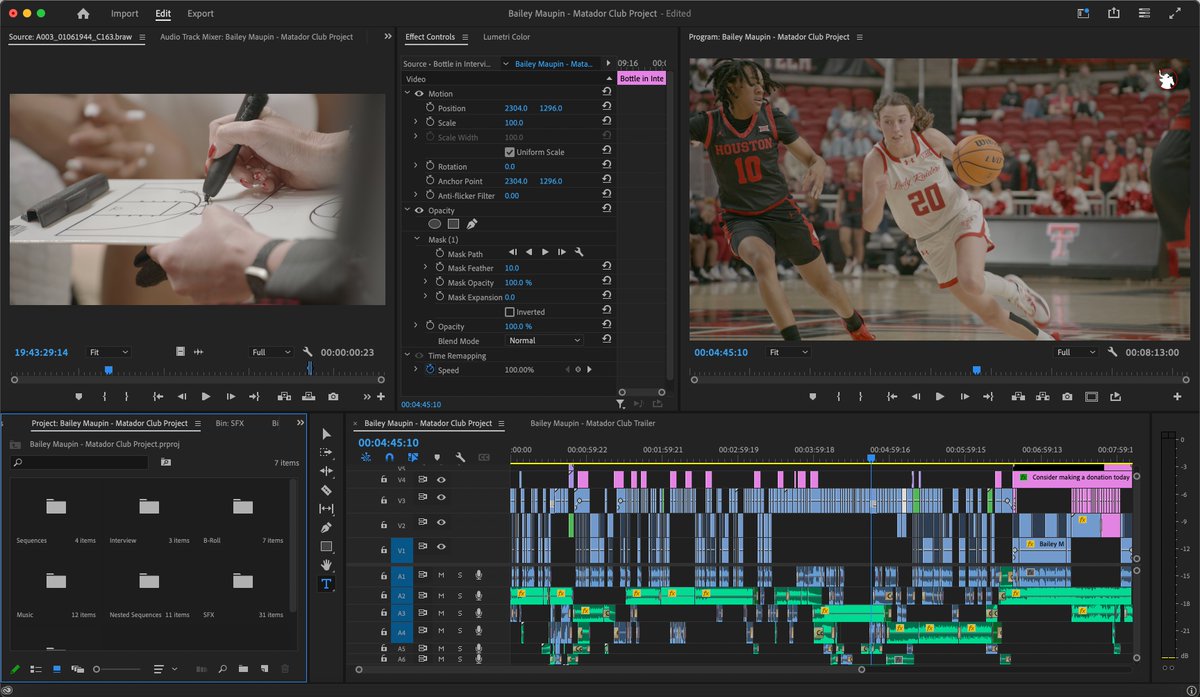Switch to the Import workspace tab
Viewport: 1200px width, 697px height.
tap(125, 14)
